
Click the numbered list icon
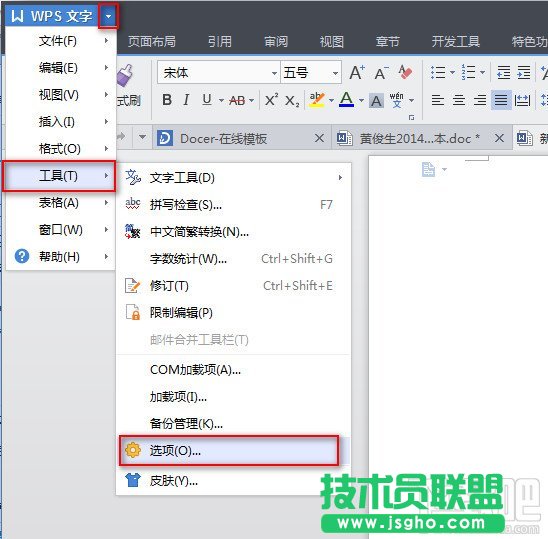(468, 72)
